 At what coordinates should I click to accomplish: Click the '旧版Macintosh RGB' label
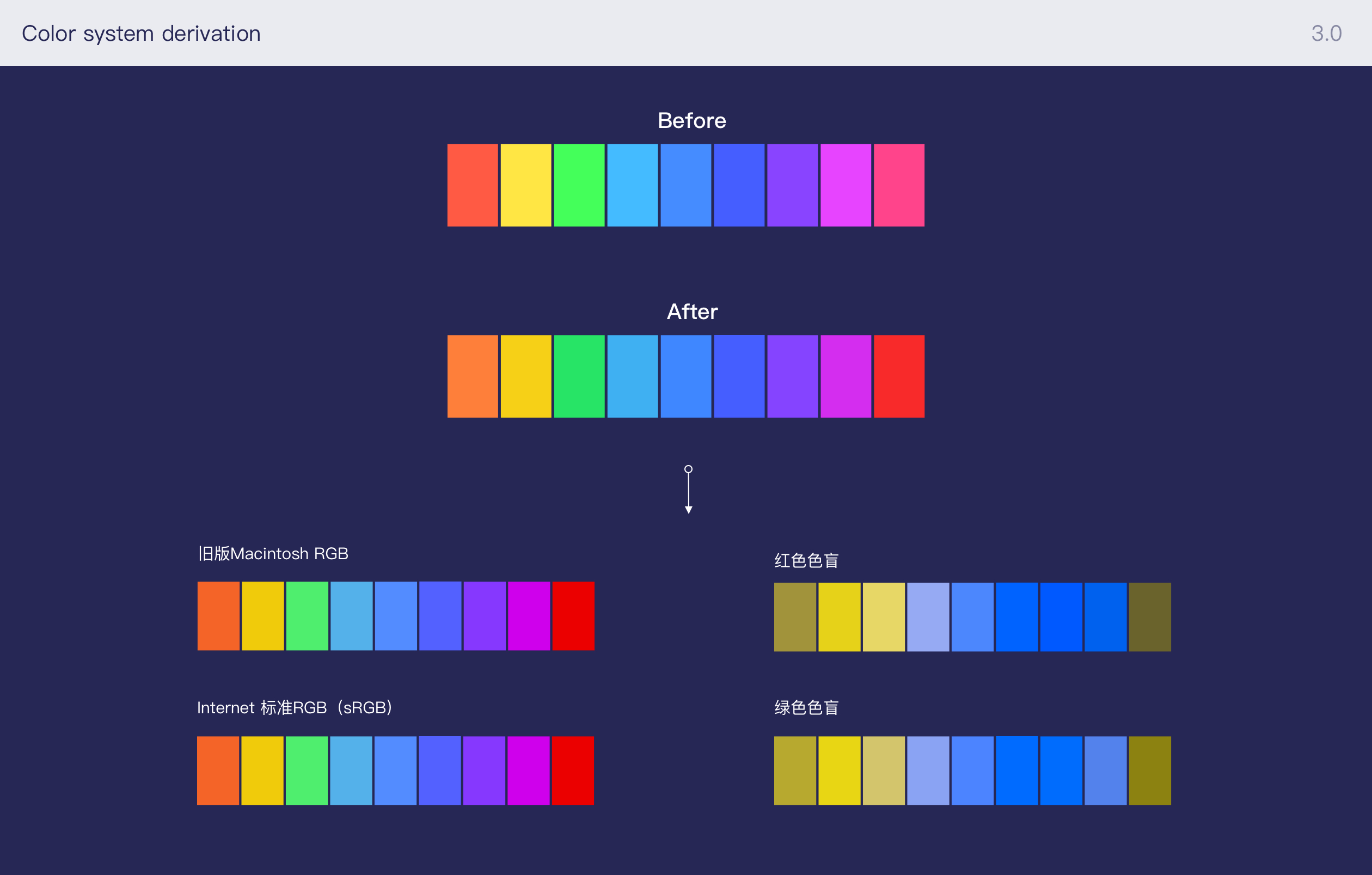point(273,553)
